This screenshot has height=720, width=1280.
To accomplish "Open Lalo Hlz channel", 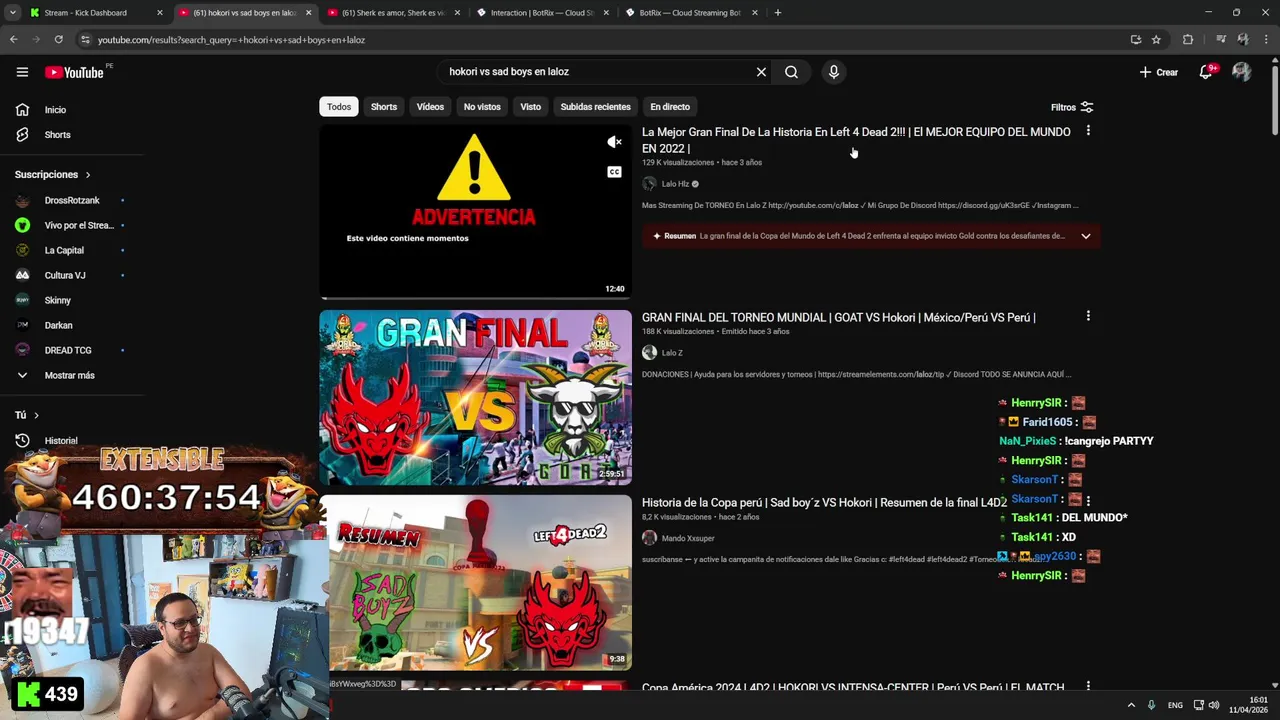I will coord(675,184).
